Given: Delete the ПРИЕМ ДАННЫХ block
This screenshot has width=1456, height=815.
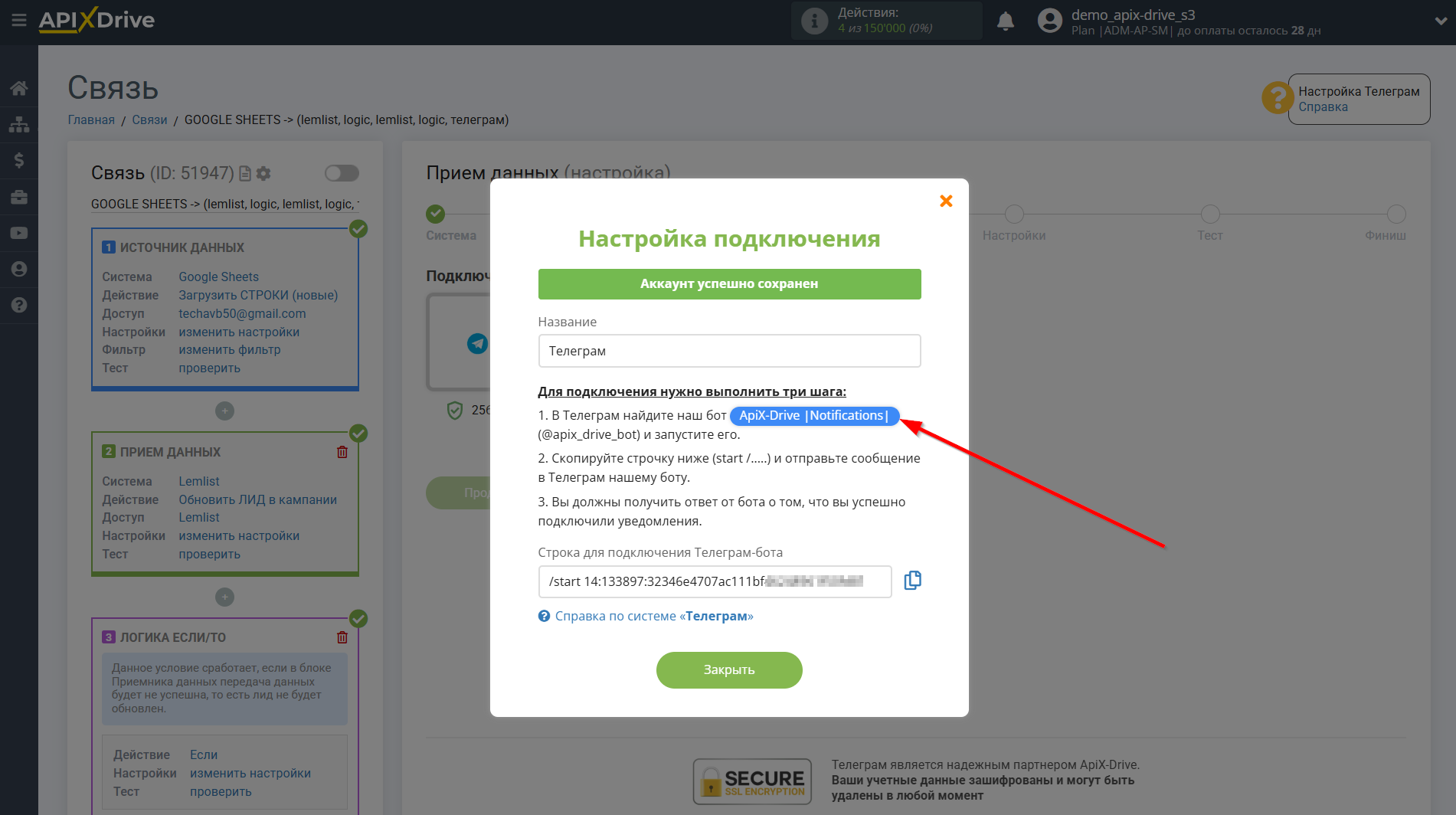Looking at the screenshot, I should (342, 452).
